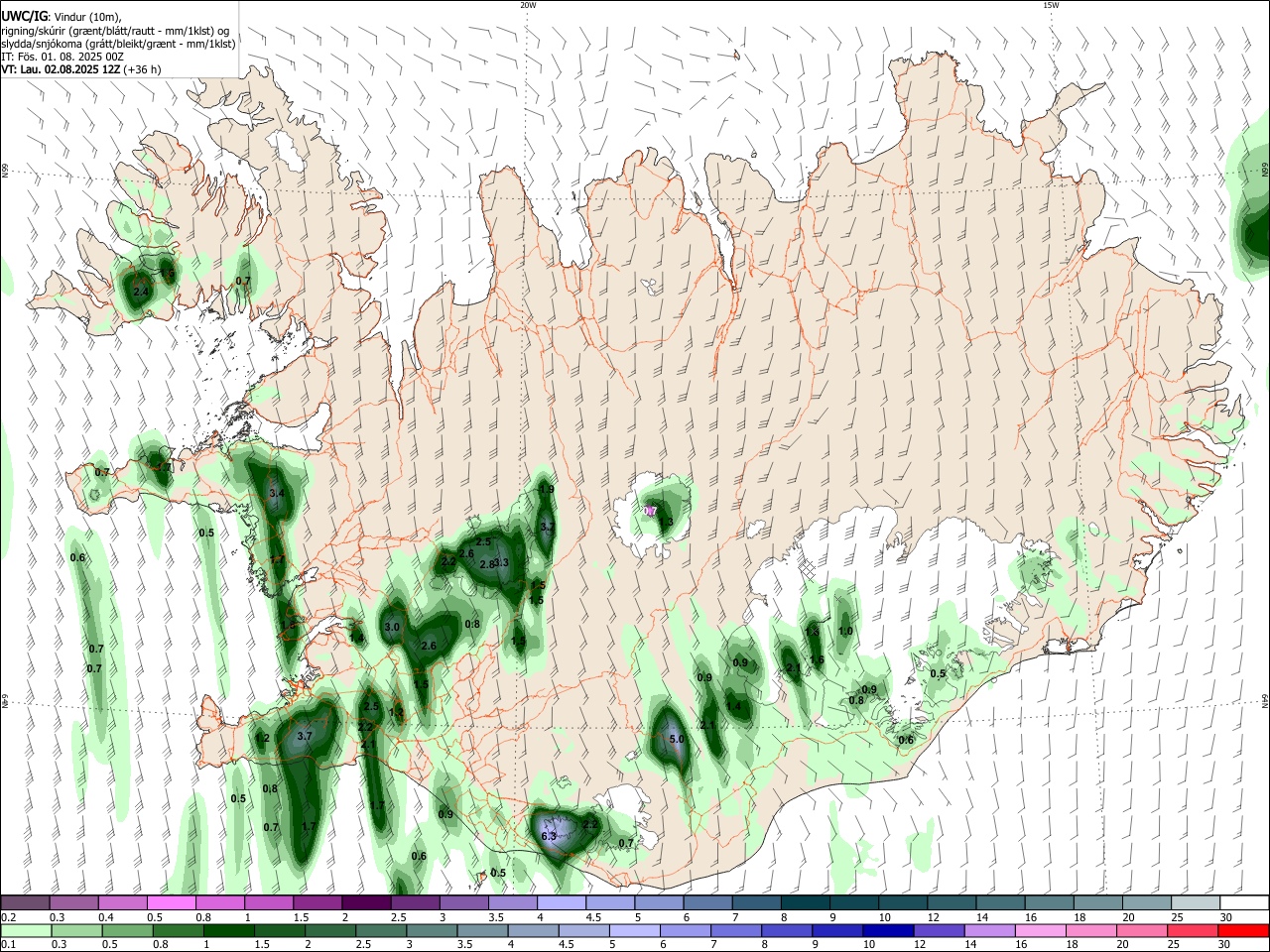The height and width of the screenshot is (952, 1270).
Task: Click the bright magenta 0.5–0.8 swatch in the snow legend
Action: 171,902
